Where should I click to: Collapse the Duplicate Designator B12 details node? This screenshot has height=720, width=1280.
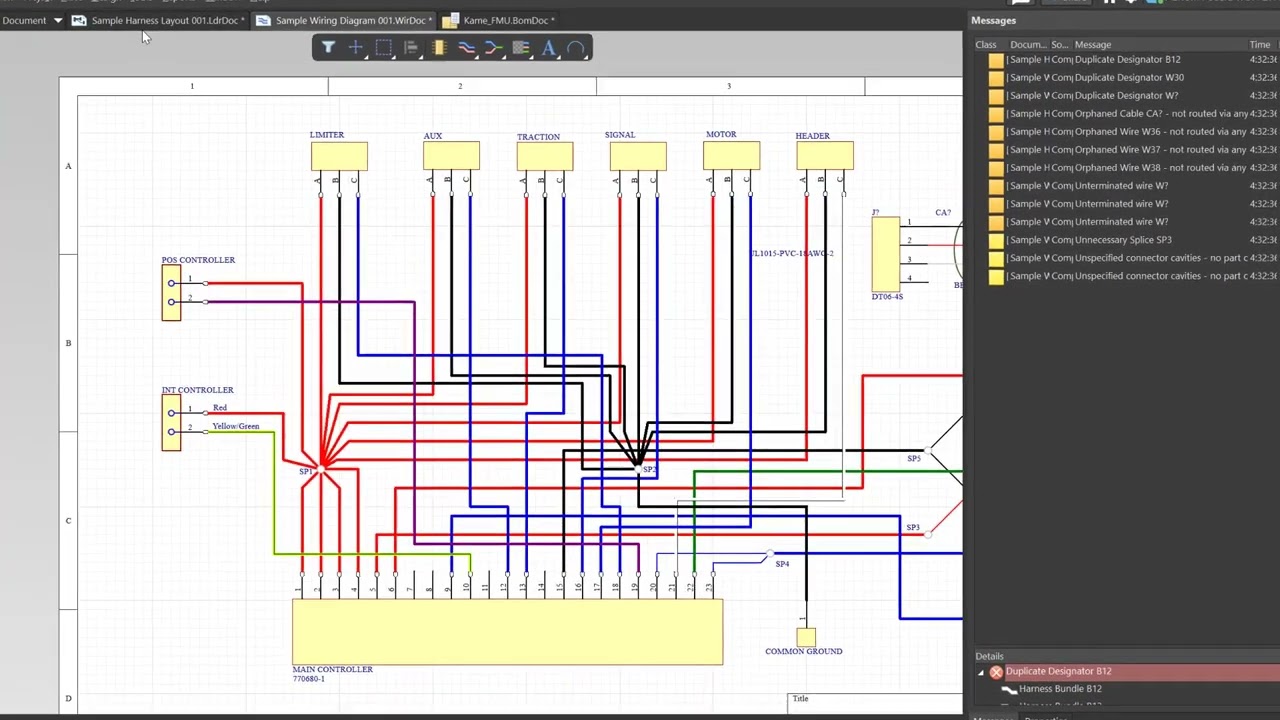(x=981, y=672)
